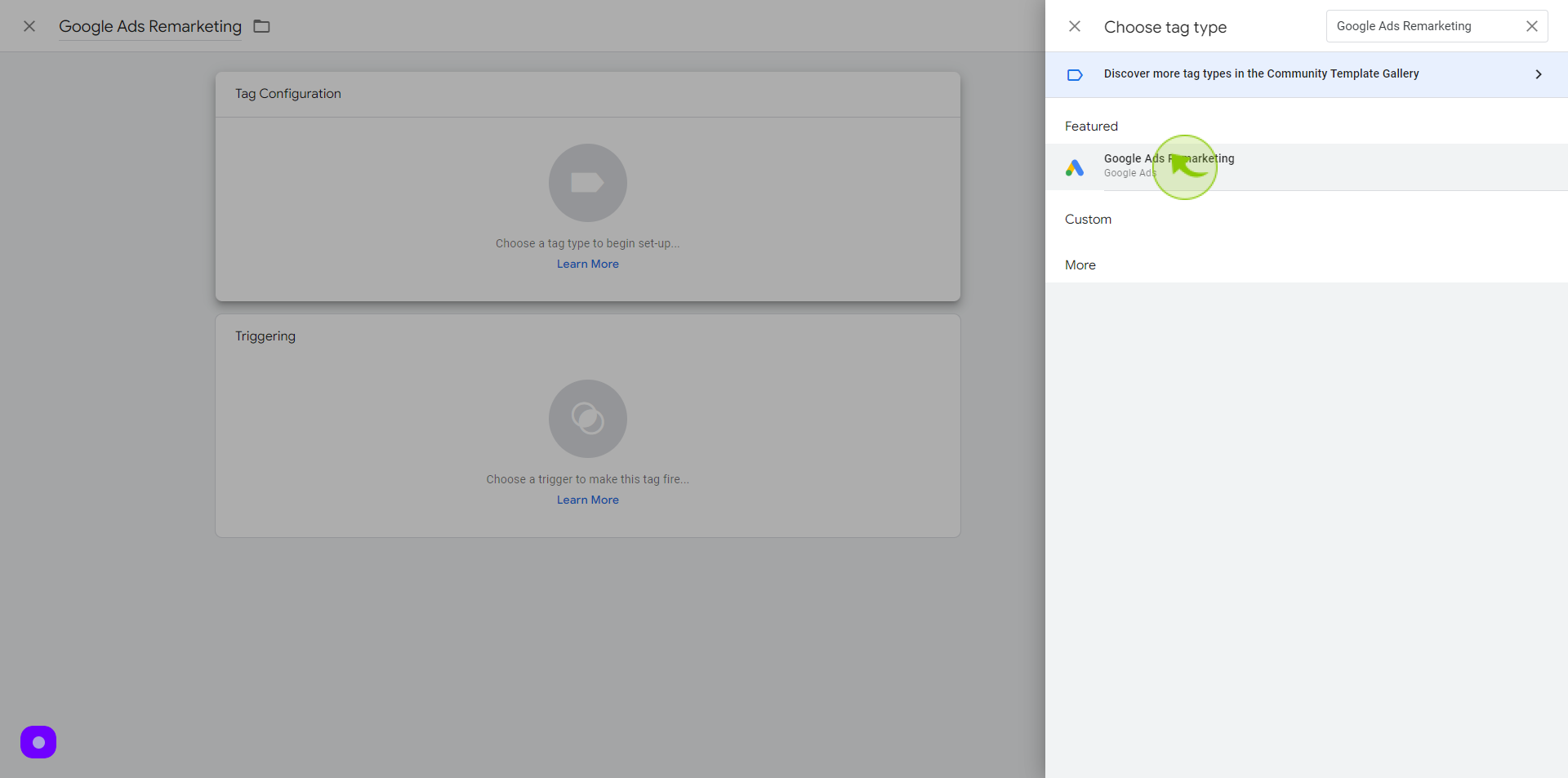Click the trigger icon in Triggering
Screen dimensions: 1568x778
click(588, 419)
